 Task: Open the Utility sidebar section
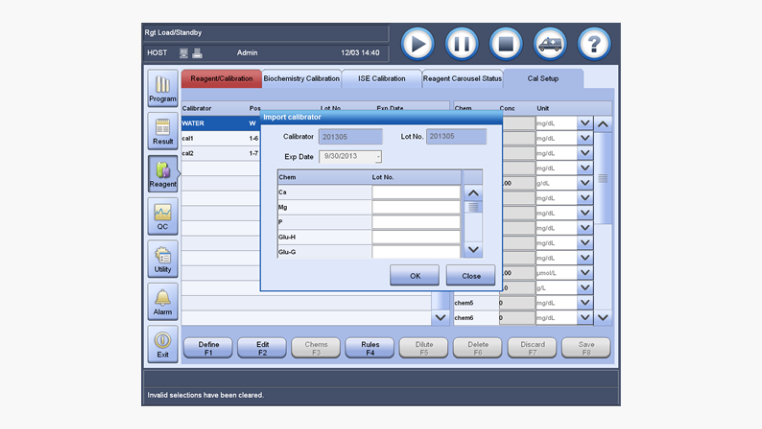tap(162, 258)
